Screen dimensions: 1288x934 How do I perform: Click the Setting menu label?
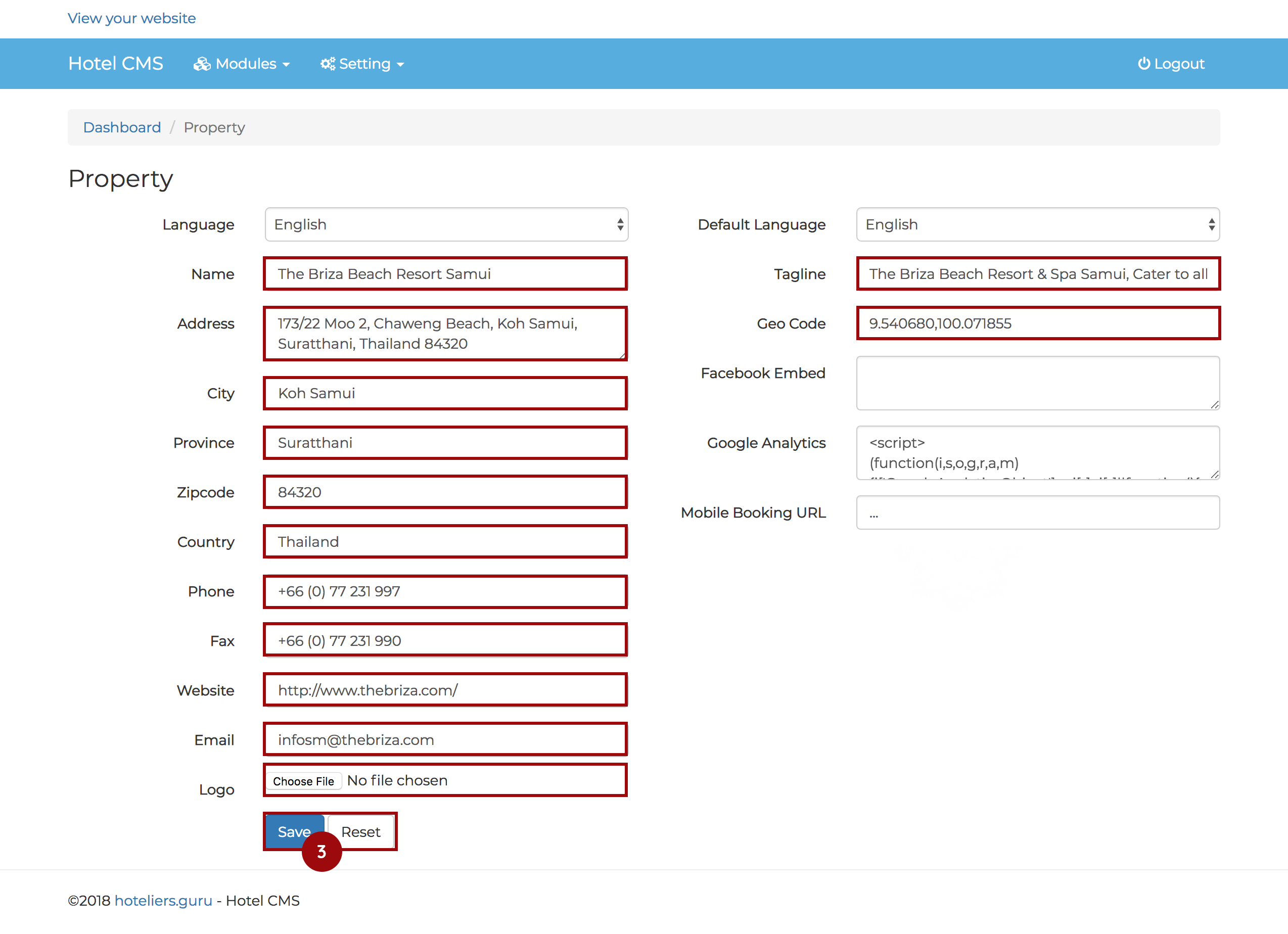[x=364, y=64]
